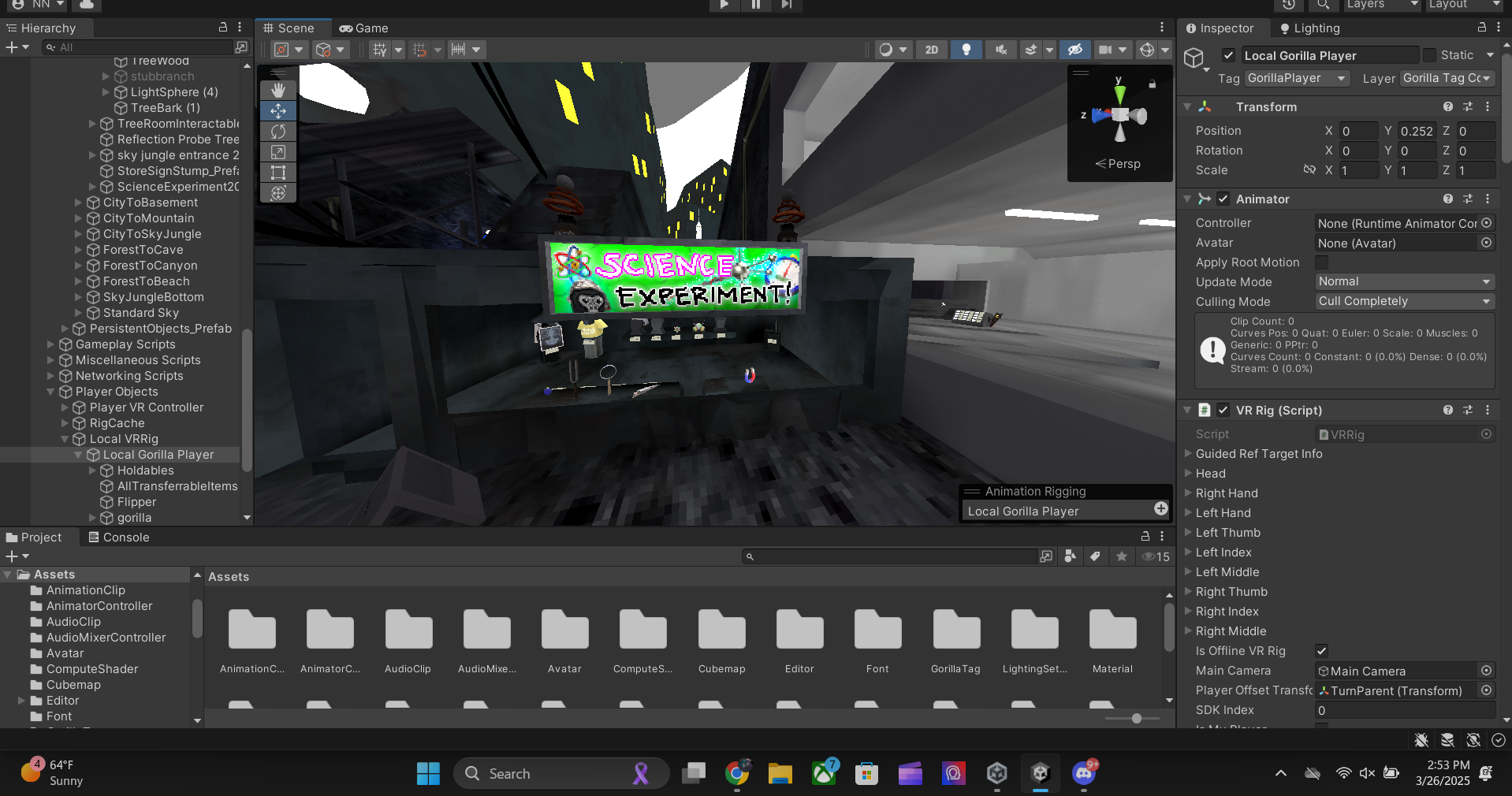Expand Player VR Controller in Hierarchy
The height and width of the screenshot is (796, 1512).
65,407
